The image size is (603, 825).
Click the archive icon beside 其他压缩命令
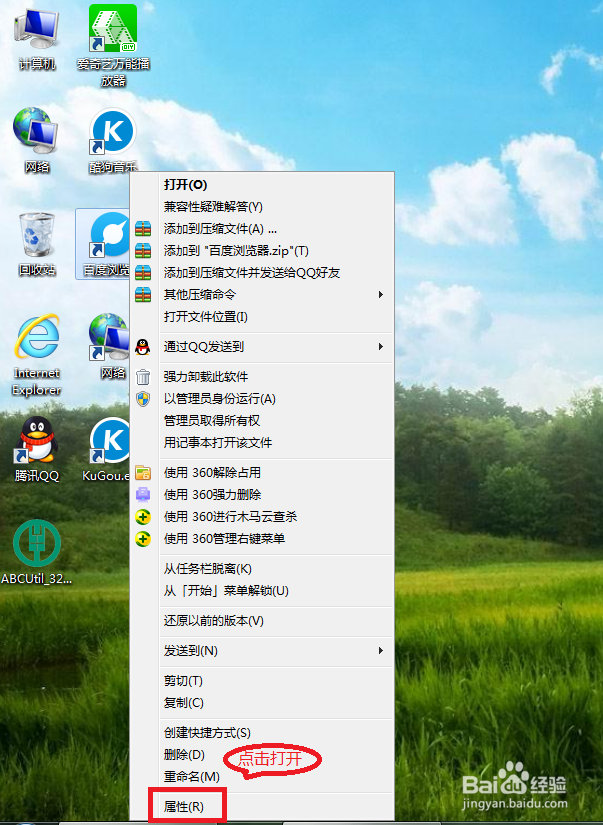(143, 295)
